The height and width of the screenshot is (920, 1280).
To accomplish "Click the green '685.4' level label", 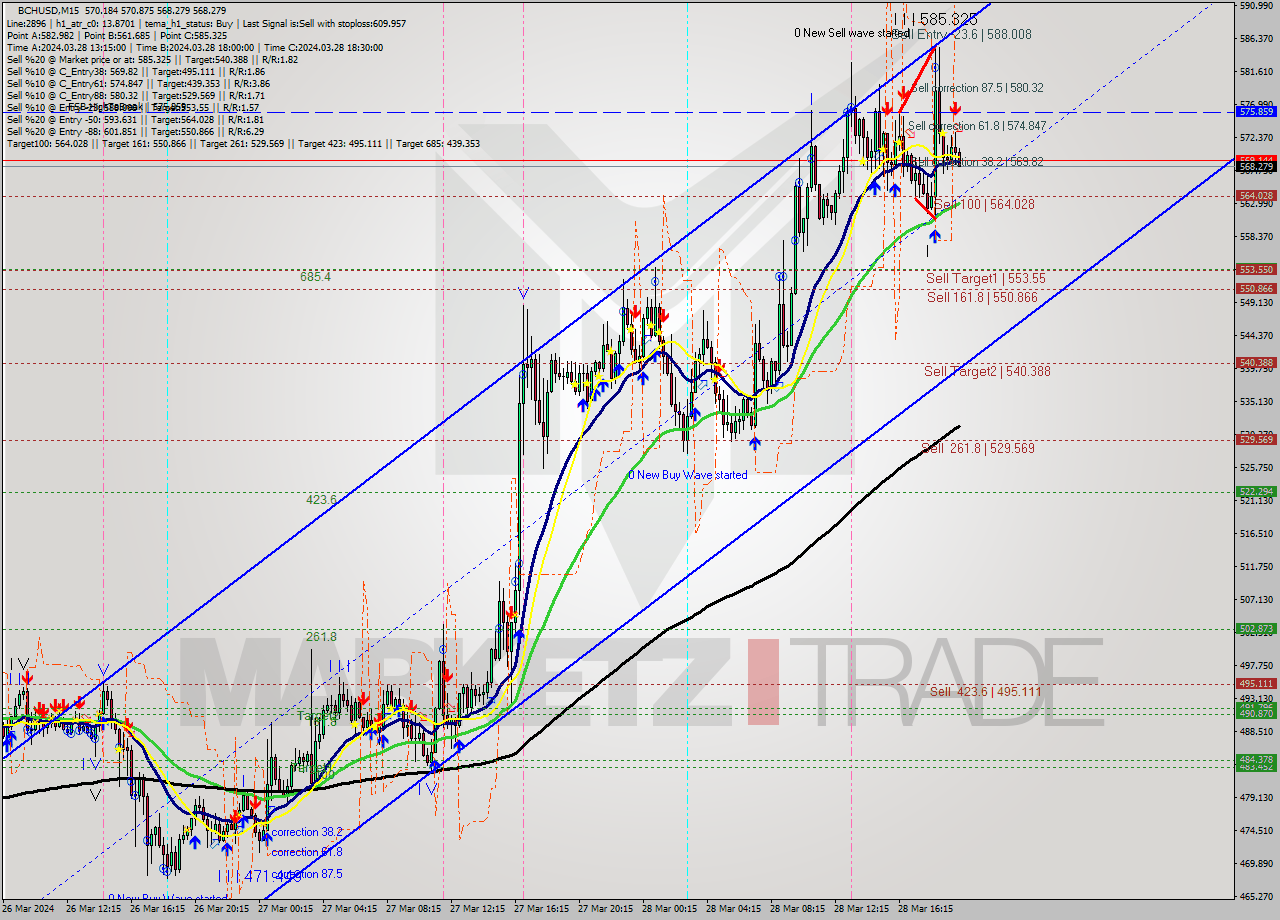I will pos(315,276).
